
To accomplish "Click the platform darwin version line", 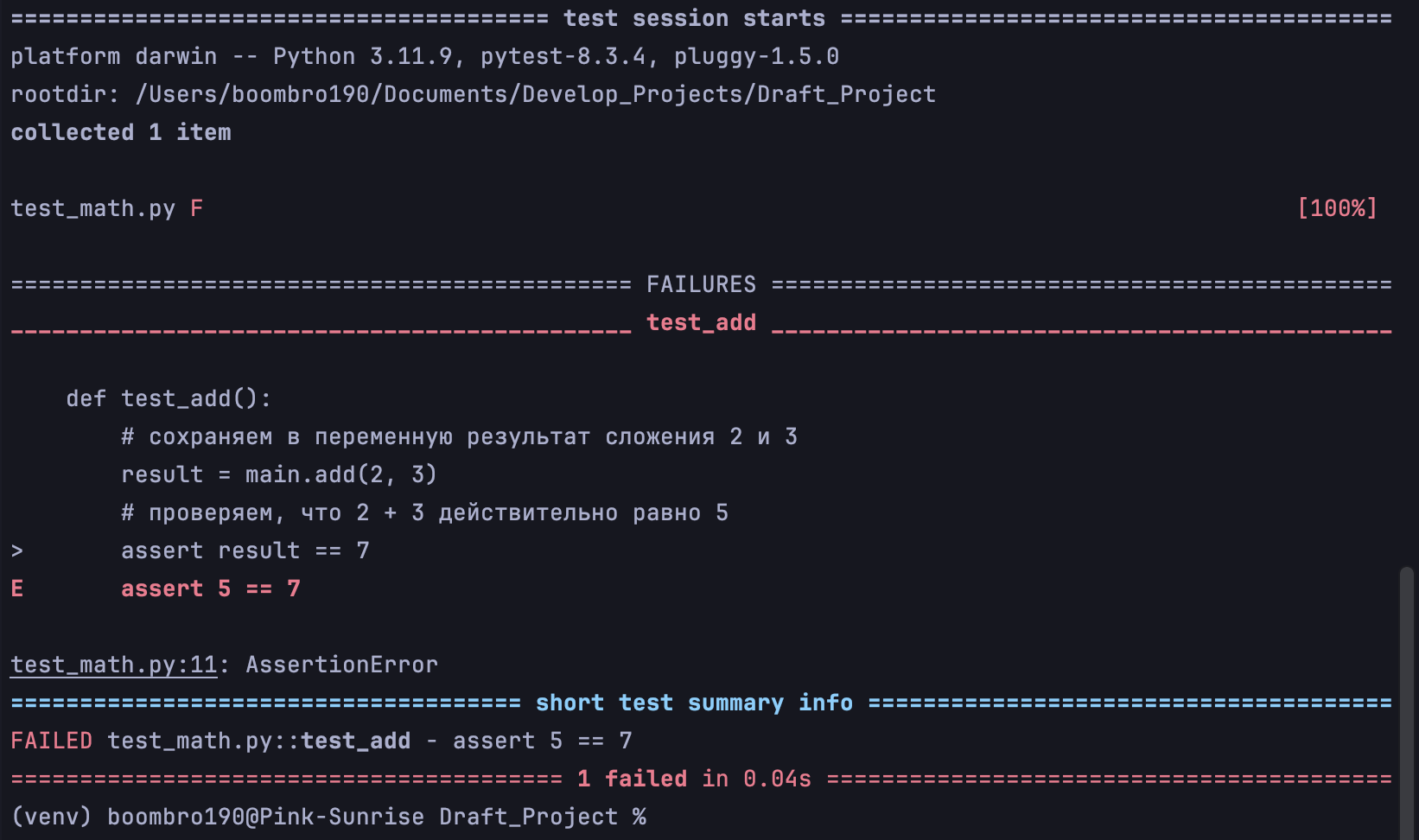I will [424, 56].
